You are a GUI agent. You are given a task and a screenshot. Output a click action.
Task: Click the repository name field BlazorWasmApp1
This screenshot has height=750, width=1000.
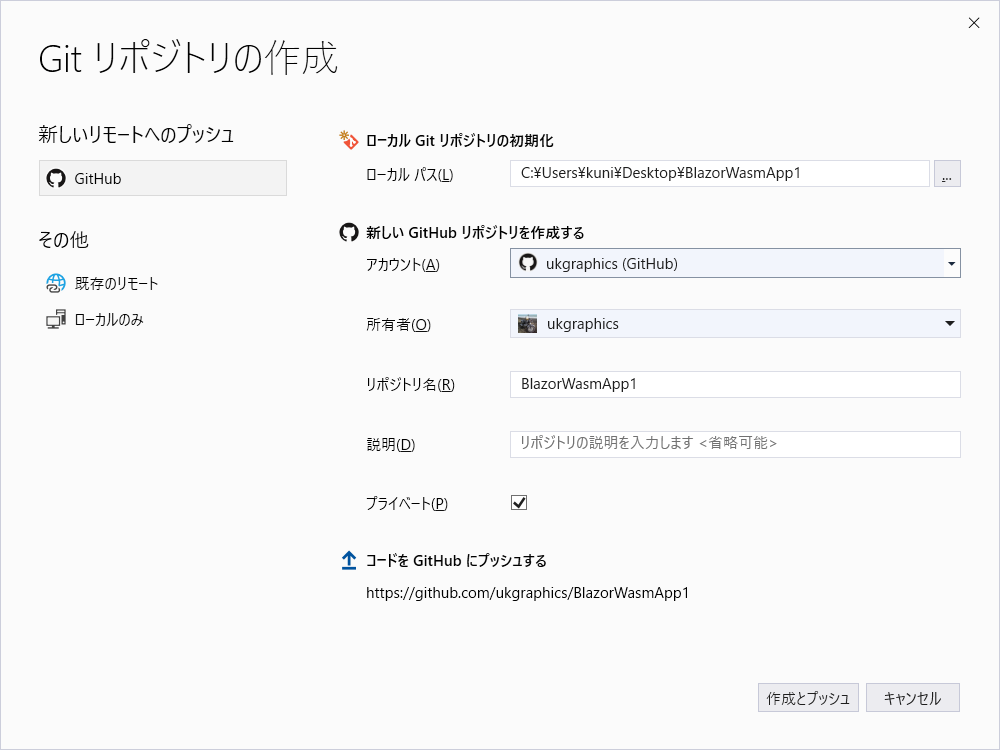735,384
